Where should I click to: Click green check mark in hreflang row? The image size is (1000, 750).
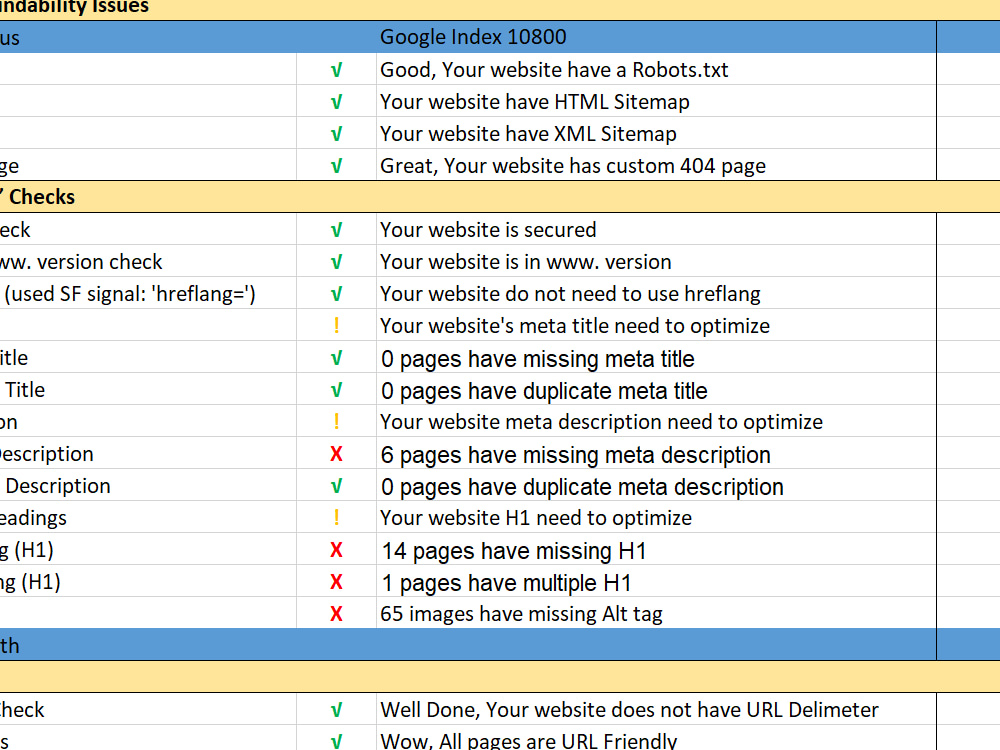pyautogui.click(x=336, y=294)
